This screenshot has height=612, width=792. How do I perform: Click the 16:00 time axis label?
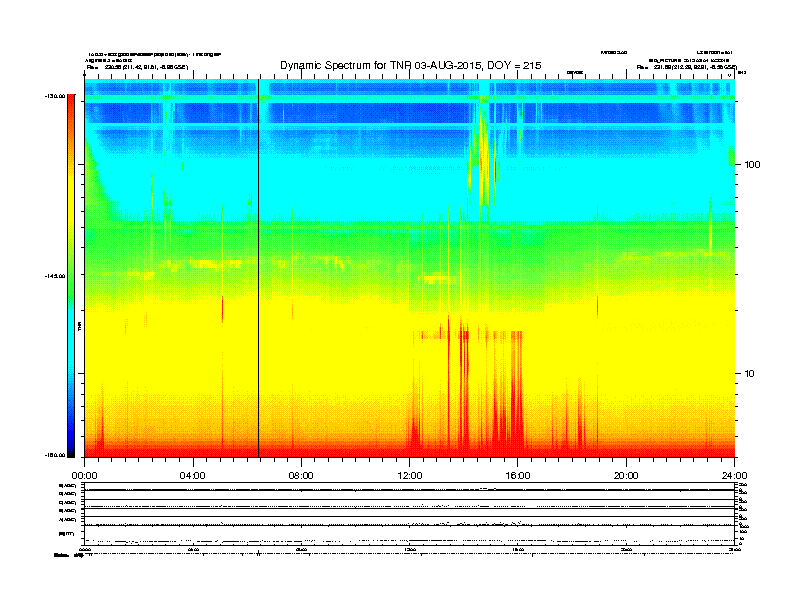(x=518, y=476)
